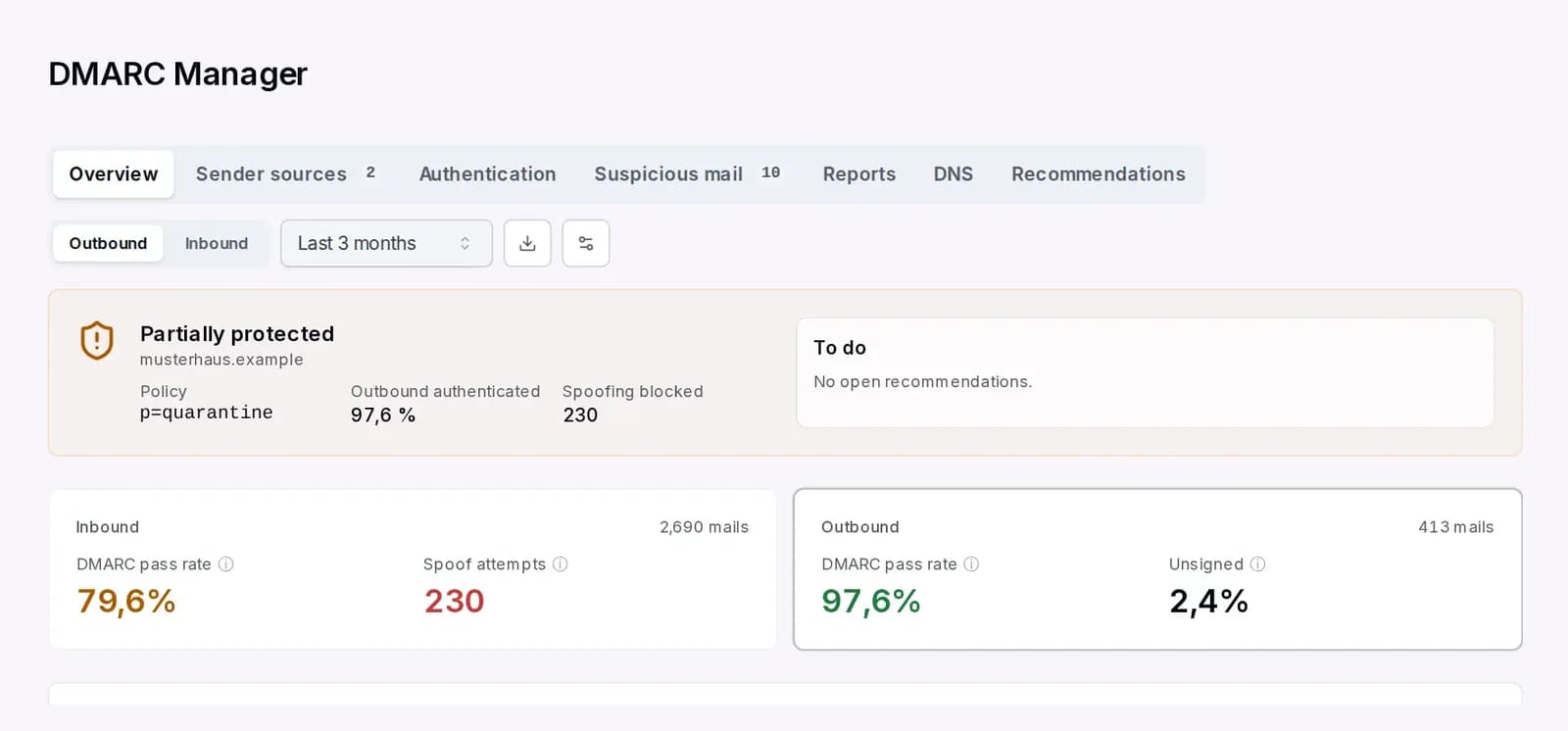Go to the Authentication tab
The height and width of the screenshot is (731, 1568).
[488, 174]
